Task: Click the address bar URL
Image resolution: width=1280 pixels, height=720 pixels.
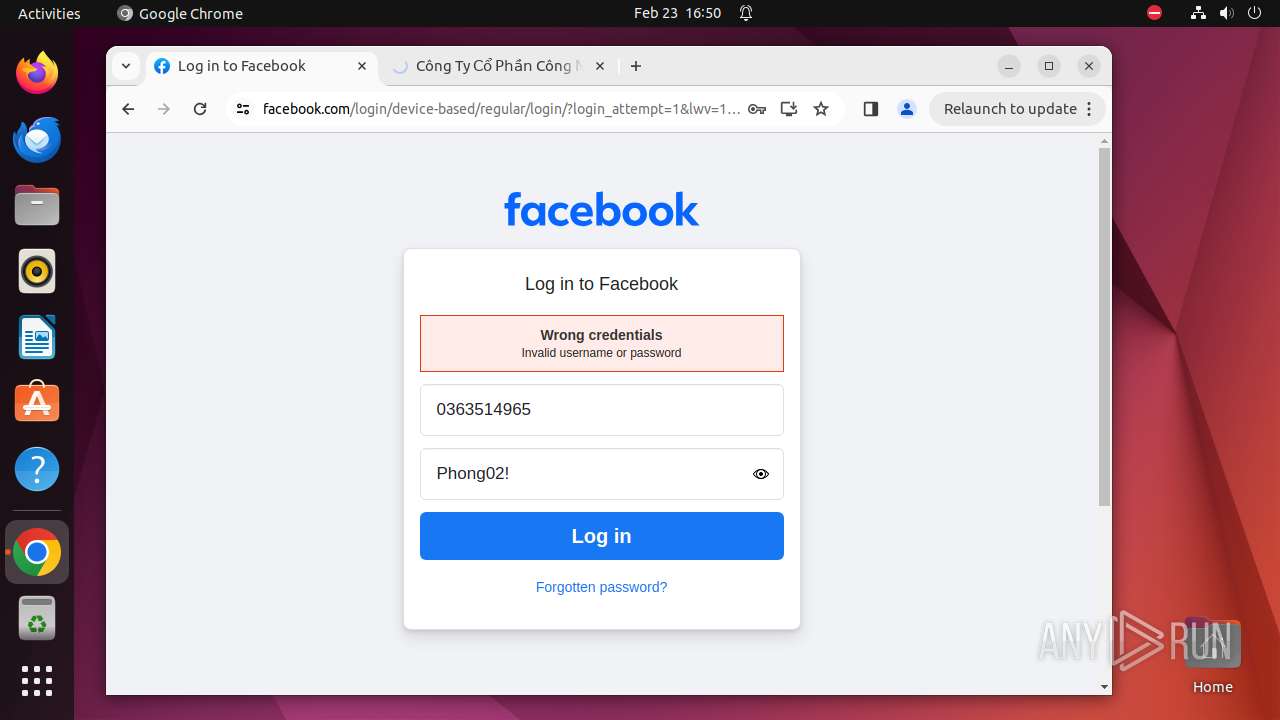Action: [x=501, y=109]
